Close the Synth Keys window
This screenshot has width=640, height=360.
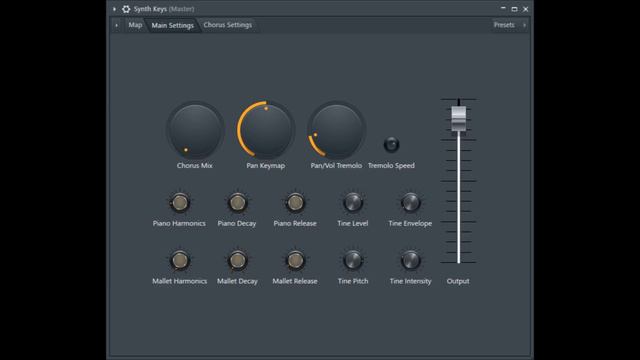[x=526, y=9]
